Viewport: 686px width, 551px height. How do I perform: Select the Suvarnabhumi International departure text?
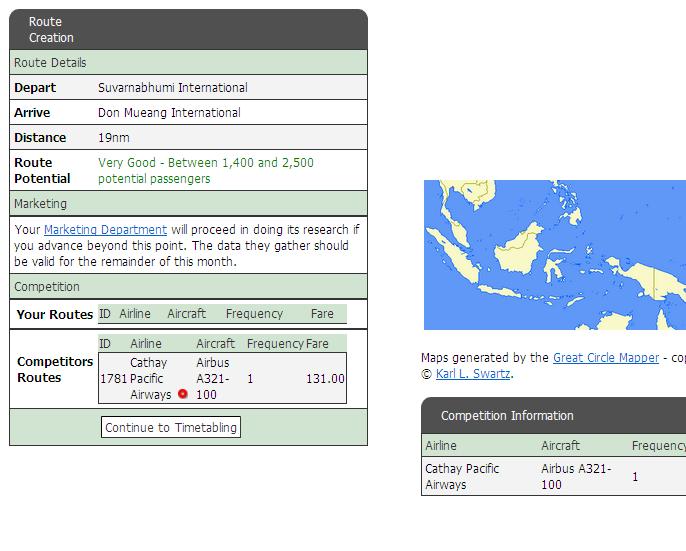pyautogui.click(x=172, y=88)
